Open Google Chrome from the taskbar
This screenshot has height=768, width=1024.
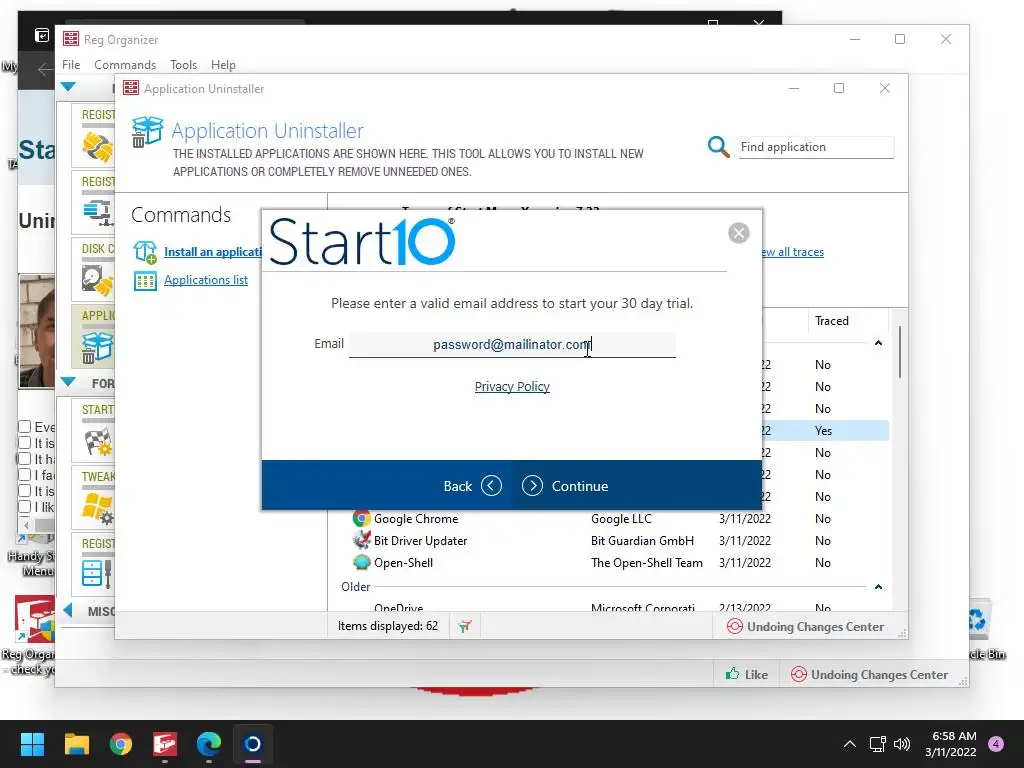(x=121, y=744)
